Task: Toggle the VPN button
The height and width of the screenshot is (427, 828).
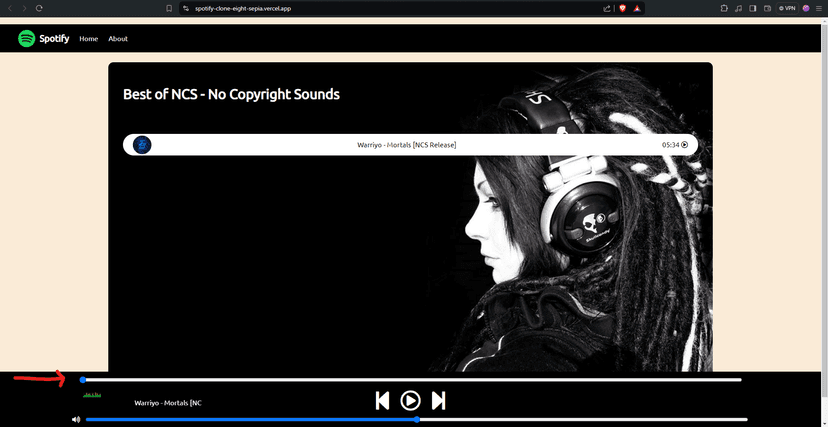Action: click(787, 8)
